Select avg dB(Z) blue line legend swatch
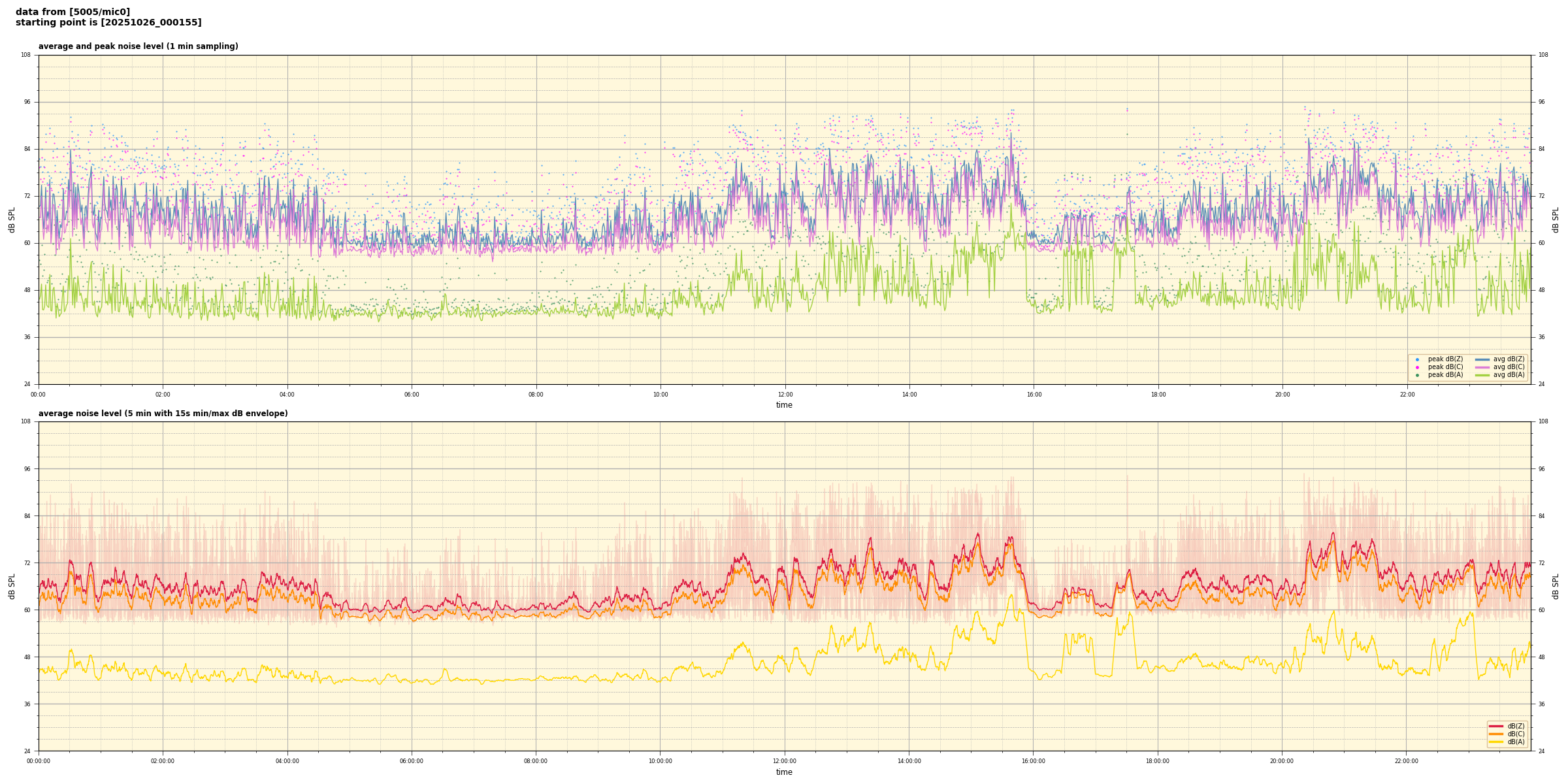 click(1482, 359)
